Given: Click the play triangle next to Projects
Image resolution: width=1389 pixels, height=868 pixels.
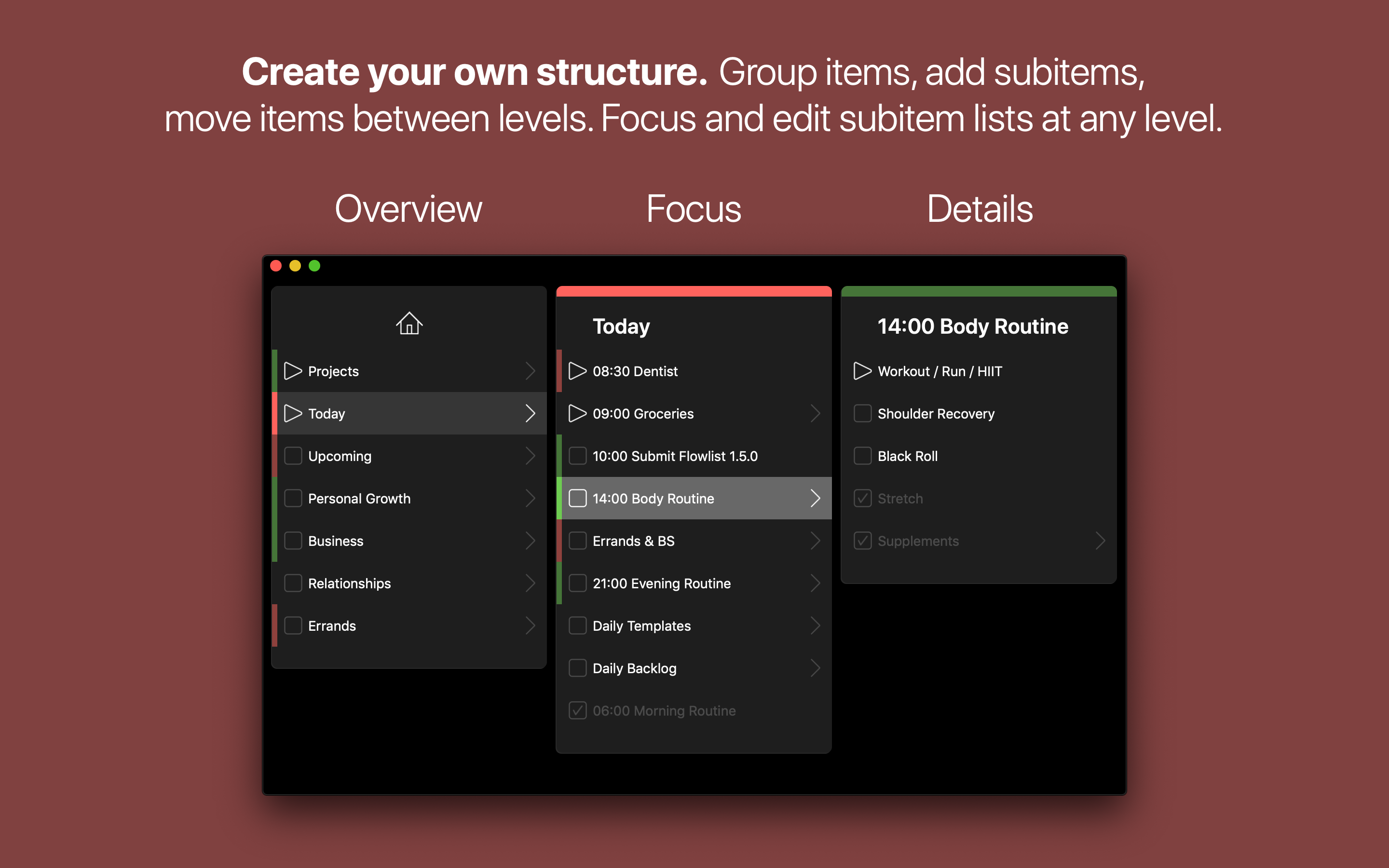Looking at the screenshot, I should coord(293,371).
